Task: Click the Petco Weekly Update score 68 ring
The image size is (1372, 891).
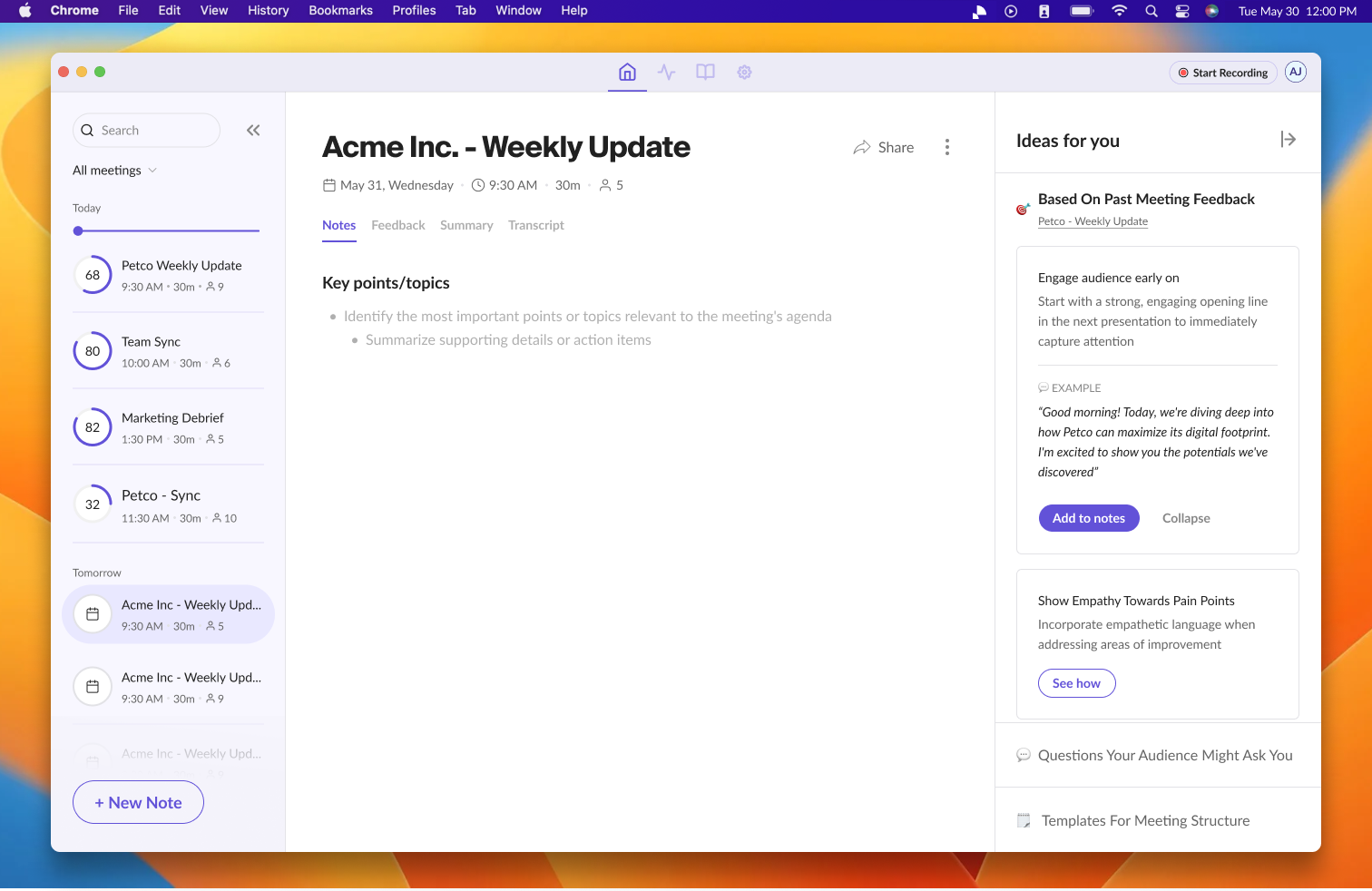Action: tap(93, 275)
